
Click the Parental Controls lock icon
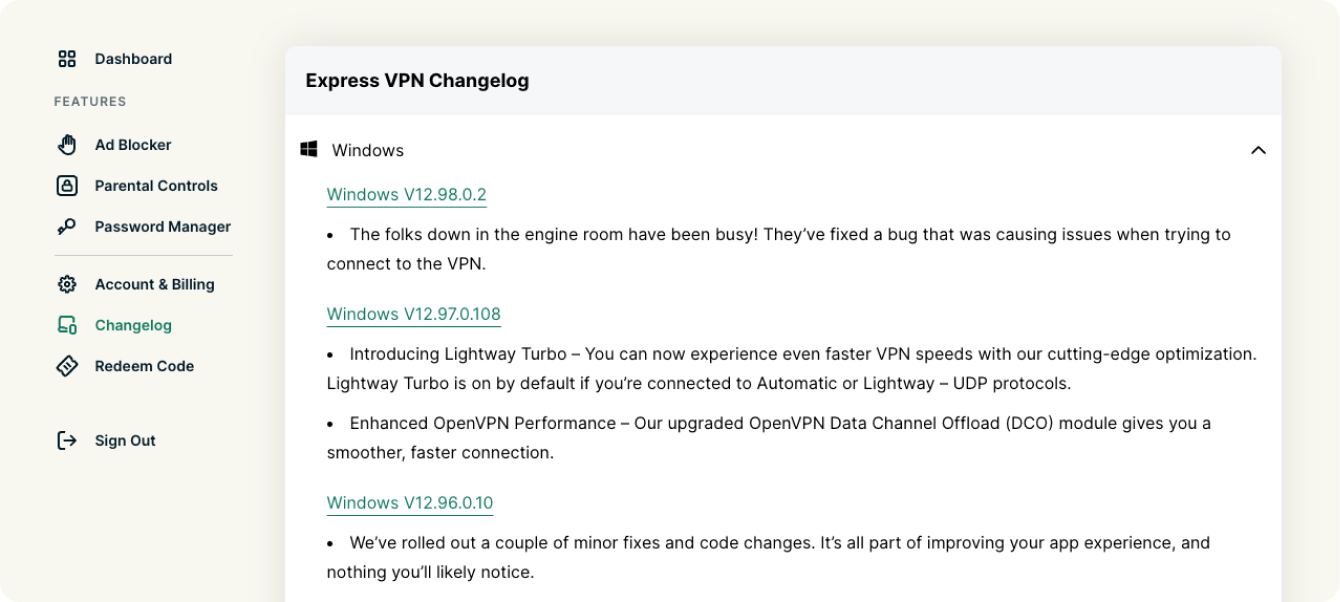point(67,186)
